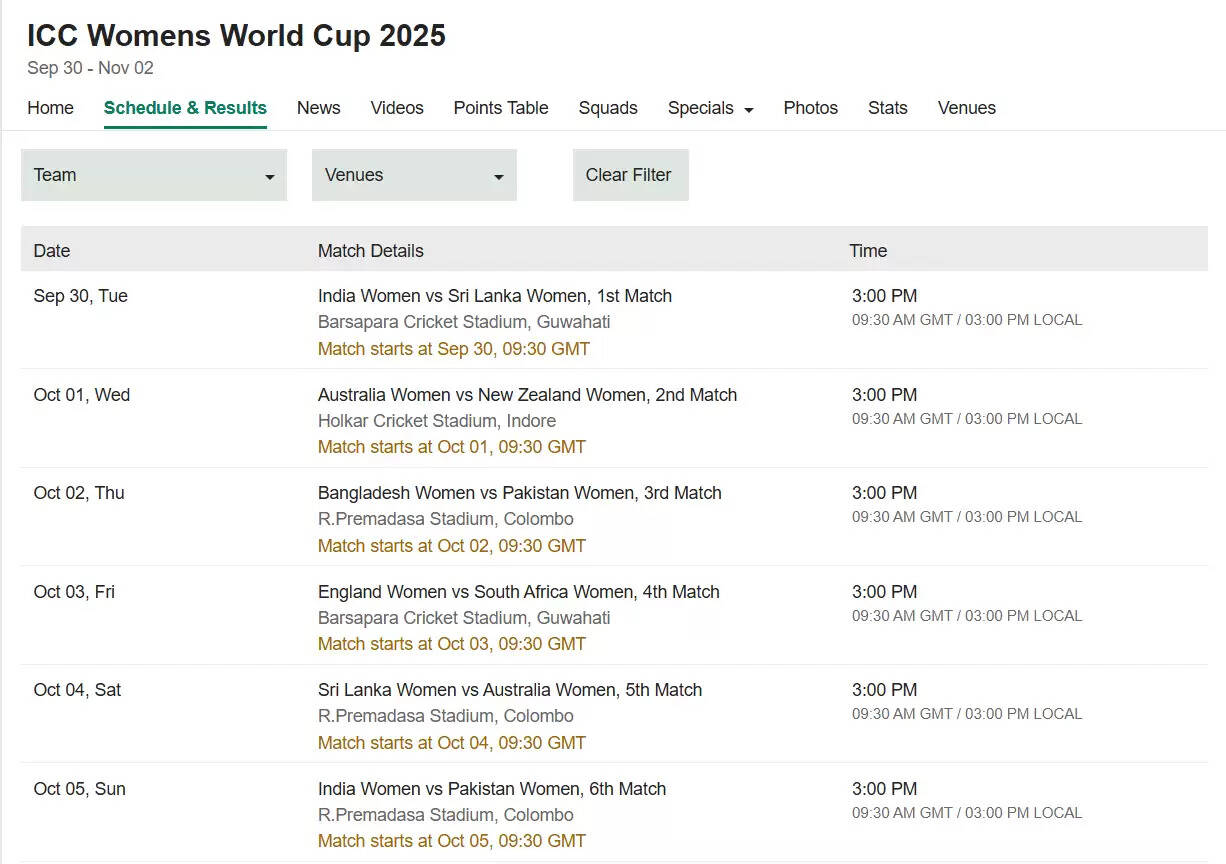1226x864 pixels.
Task: Open Bangladesh Women vs Pakistan Women 3rd Match
Action: point(520,493)
